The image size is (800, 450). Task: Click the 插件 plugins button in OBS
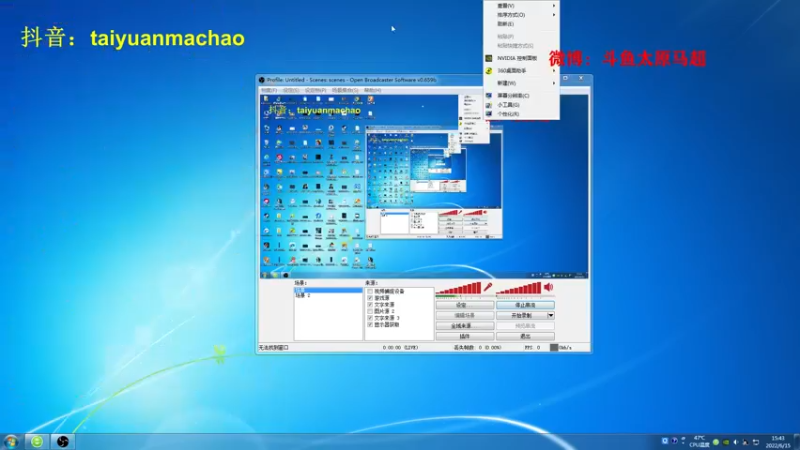[x=465, y=336]
